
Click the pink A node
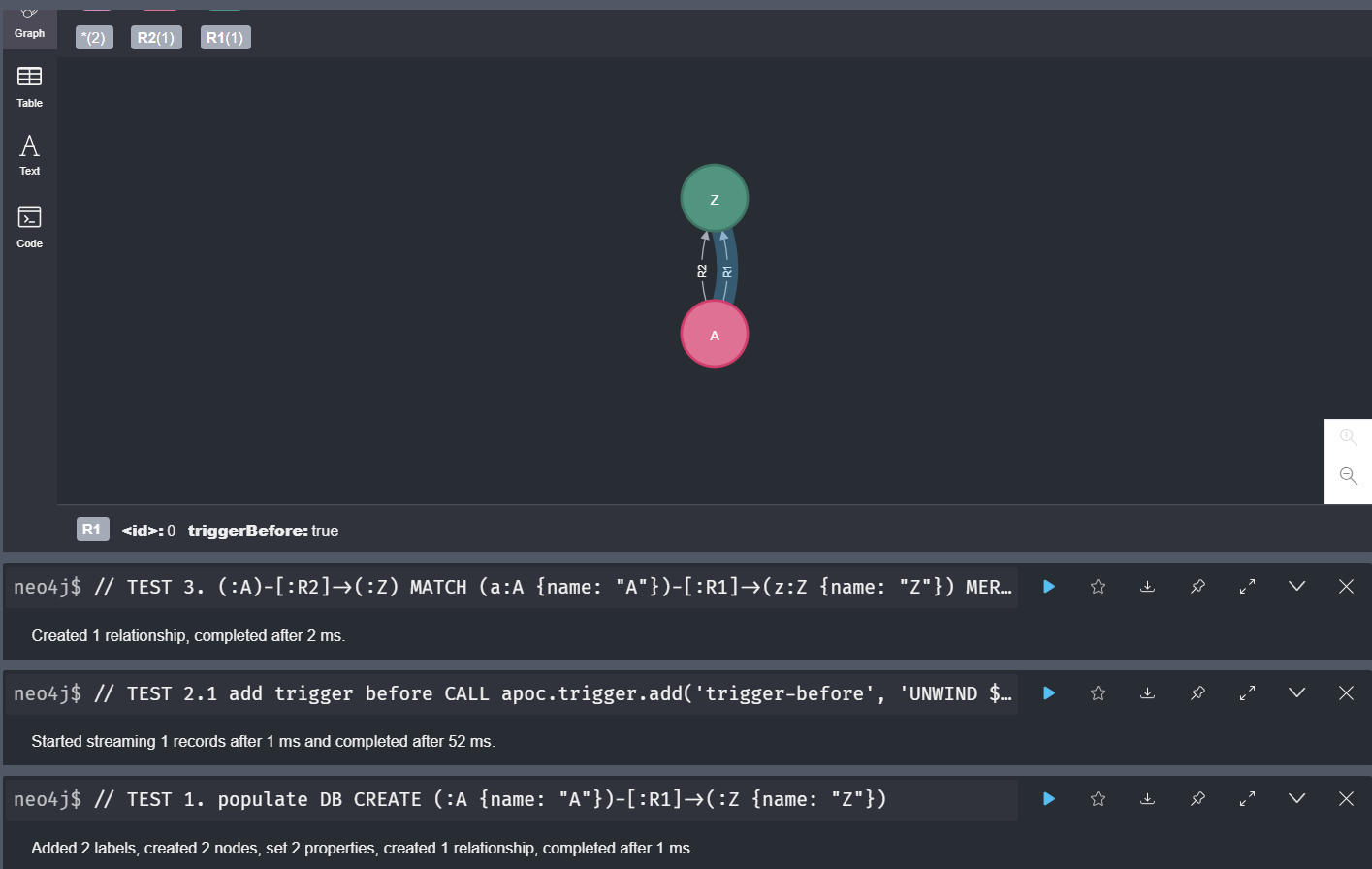(714, 334)
